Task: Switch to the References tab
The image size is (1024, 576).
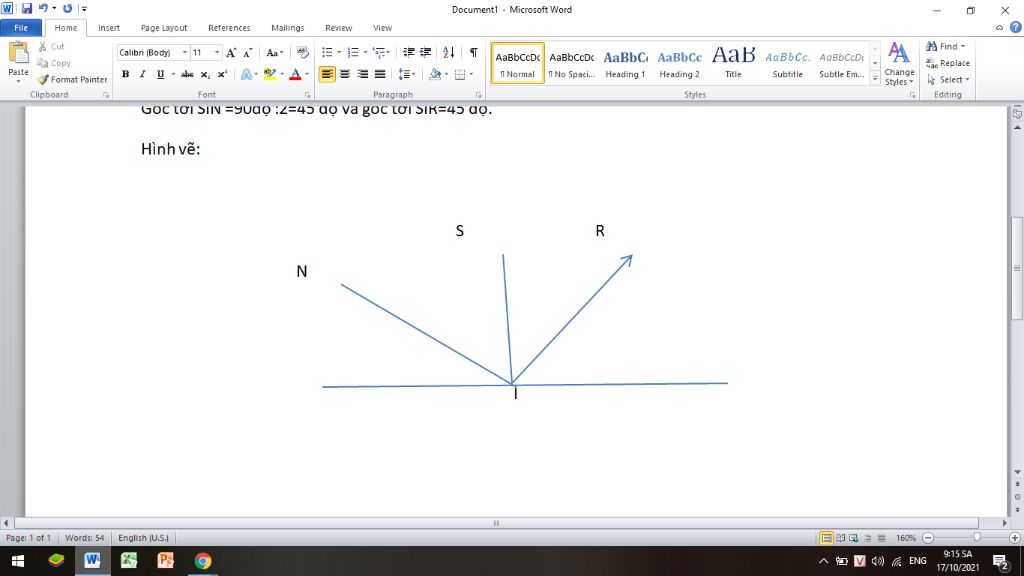Action: [229, 27]
